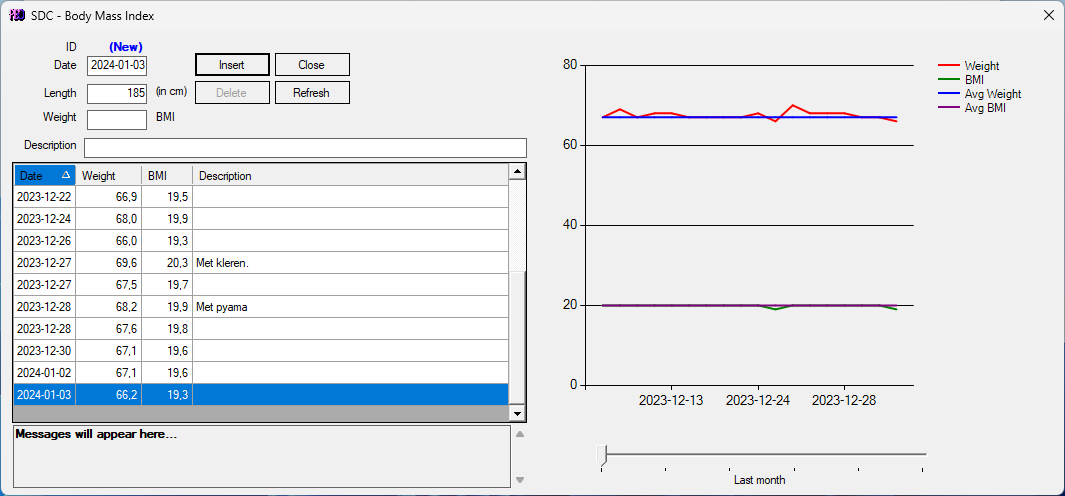Click the chart axis label 2023-12-24
The image size is (1065, 496).
(758, 400)
